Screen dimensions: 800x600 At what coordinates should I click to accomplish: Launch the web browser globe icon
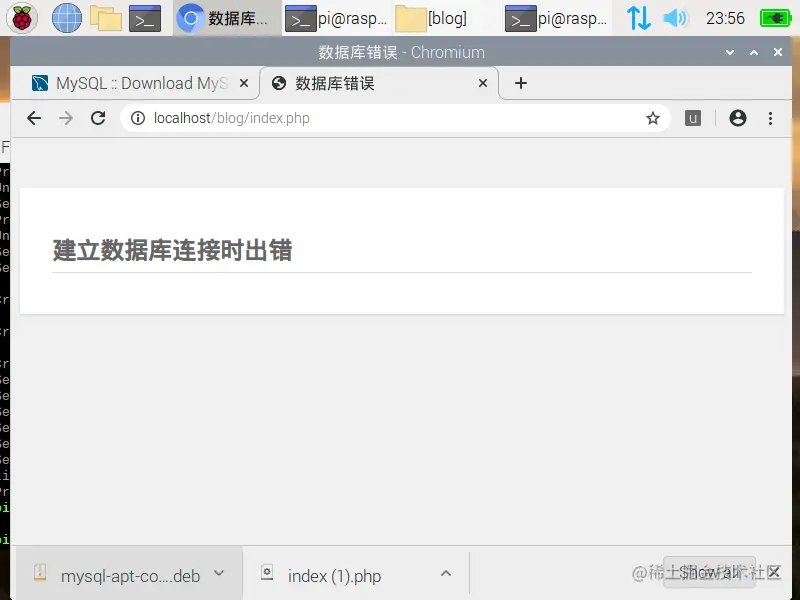click(67, 18)
